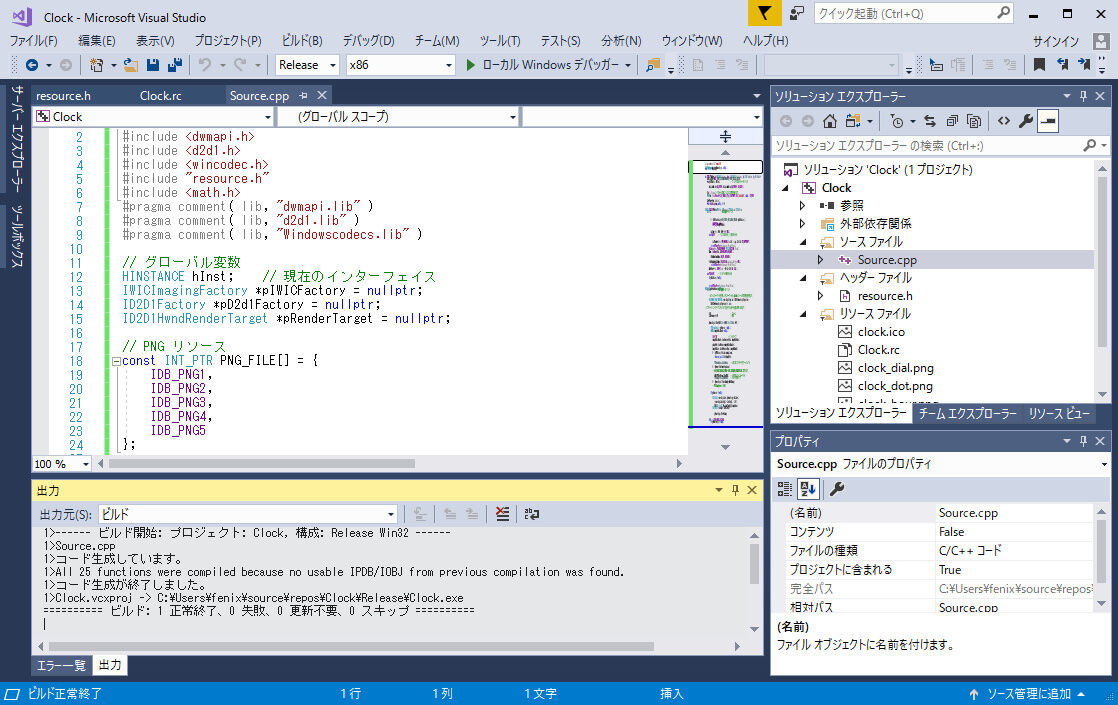Switch to the エラー一覧 tab
The width and height of the screenshot is (1118, 705).
(61, 665)
